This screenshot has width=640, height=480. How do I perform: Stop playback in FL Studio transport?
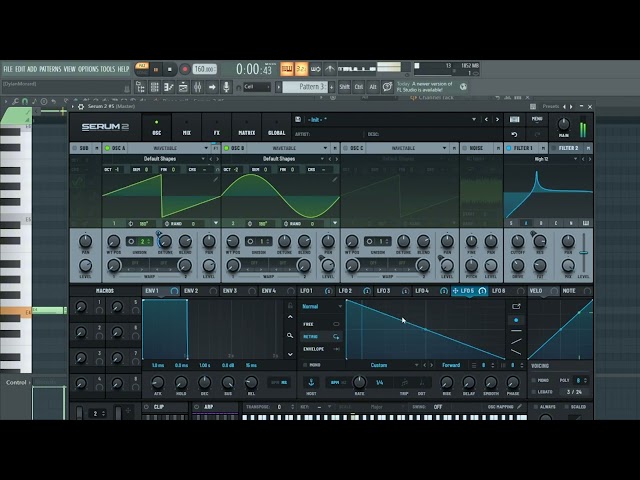[x=170, y=69]
